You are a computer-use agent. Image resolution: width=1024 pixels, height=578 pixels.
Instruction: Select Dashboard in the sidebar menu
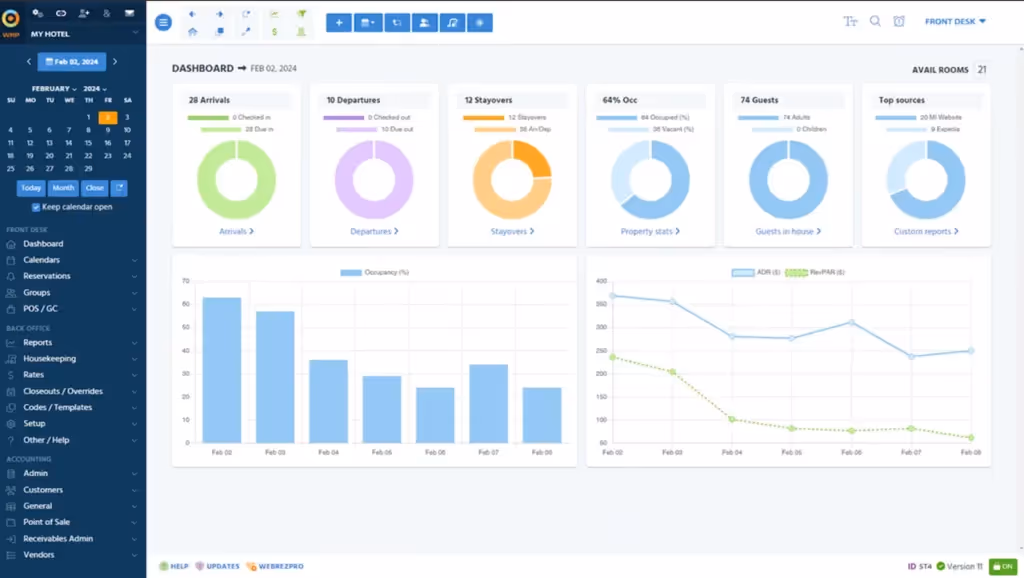click(x=44, y=243)
